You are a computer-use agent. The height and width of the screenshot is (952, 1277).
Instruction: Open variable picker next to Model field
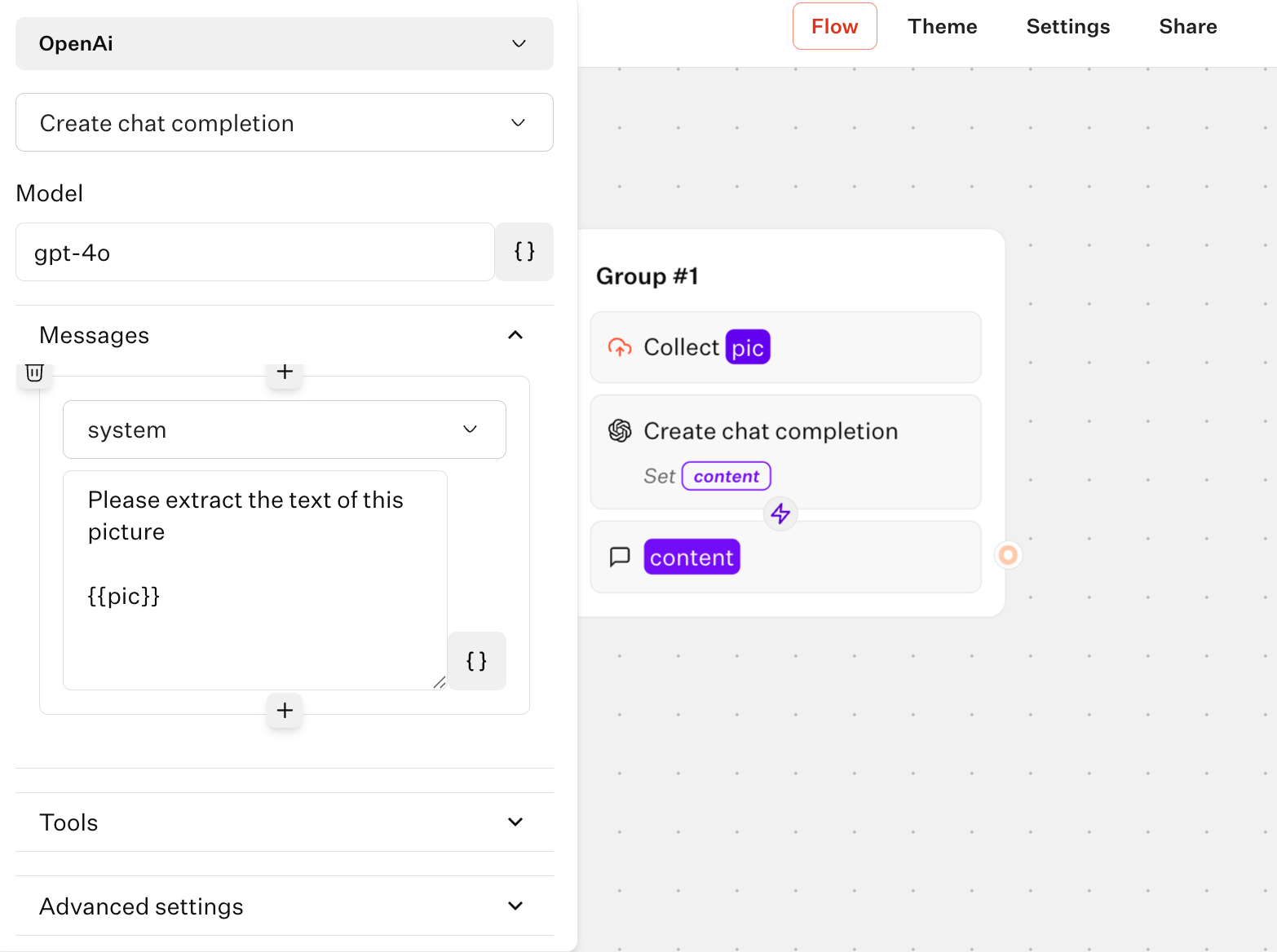[524, 252]
